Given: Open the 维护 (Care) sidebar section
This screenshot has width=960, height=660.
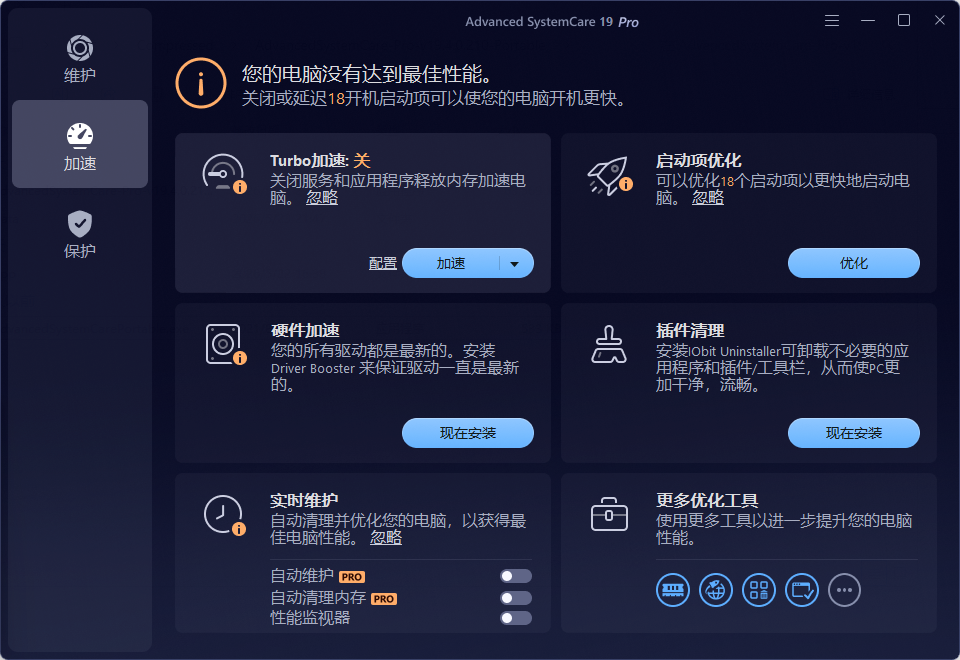Looking at the screenshot, I should (80, 59).
